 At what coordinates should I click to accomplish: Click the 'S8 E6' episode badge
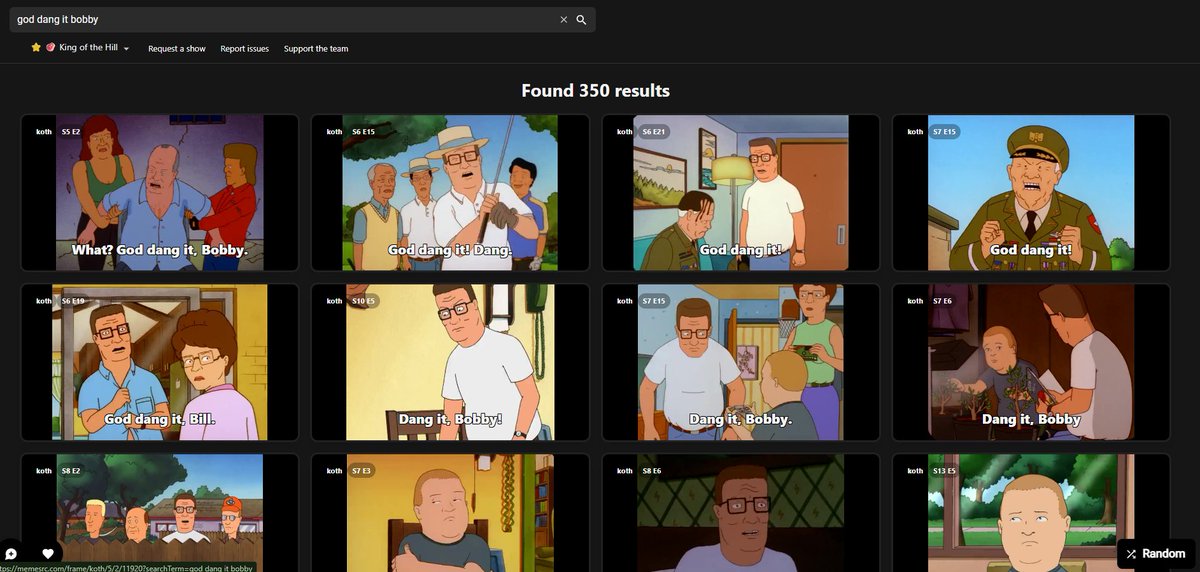point(652,471)
